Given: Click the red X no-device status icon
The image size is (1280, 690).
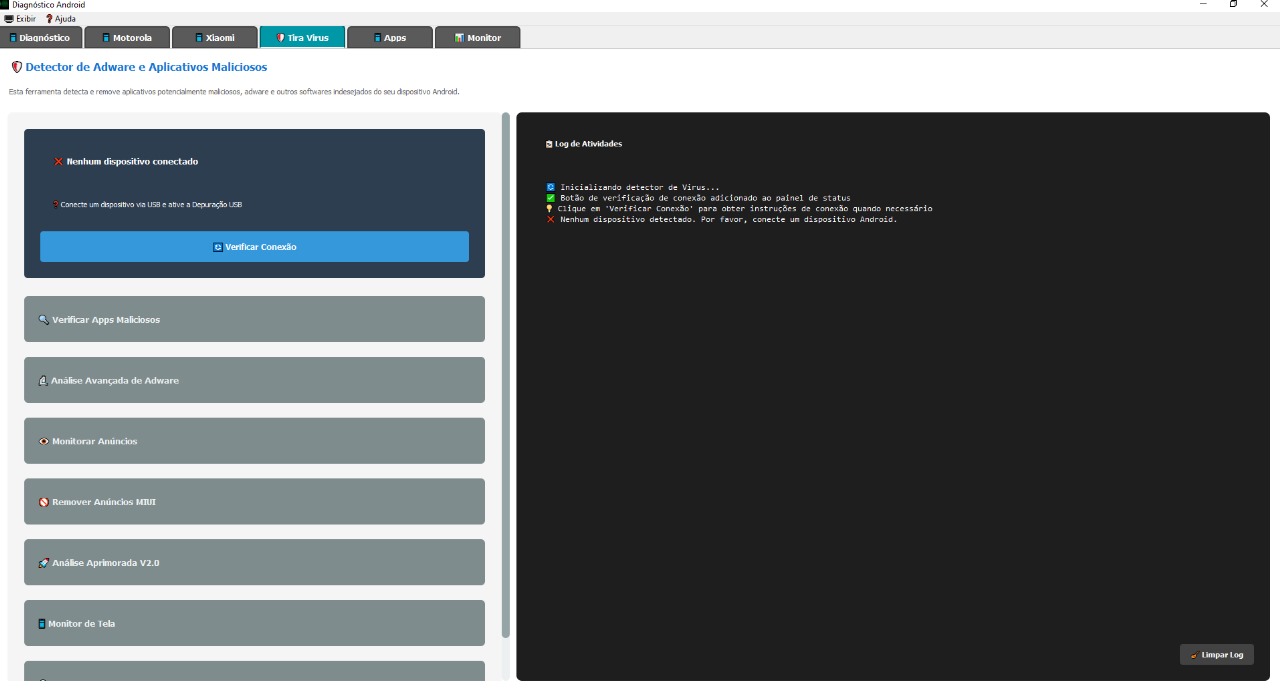Looking at the screenshot, I should (58, 161).
